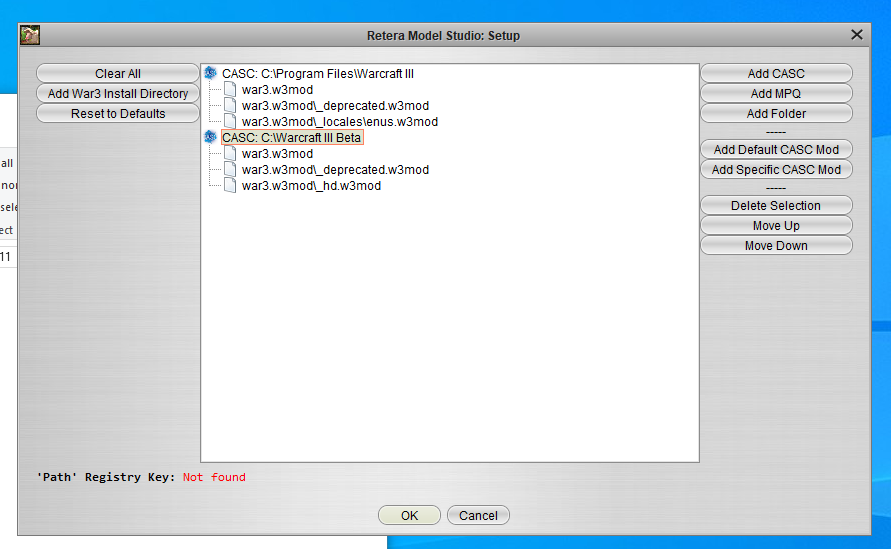891x549 pixels.
Task: Click the 'Path' Registry Key label
Action: pyautogui.click(x=106, y=477)
